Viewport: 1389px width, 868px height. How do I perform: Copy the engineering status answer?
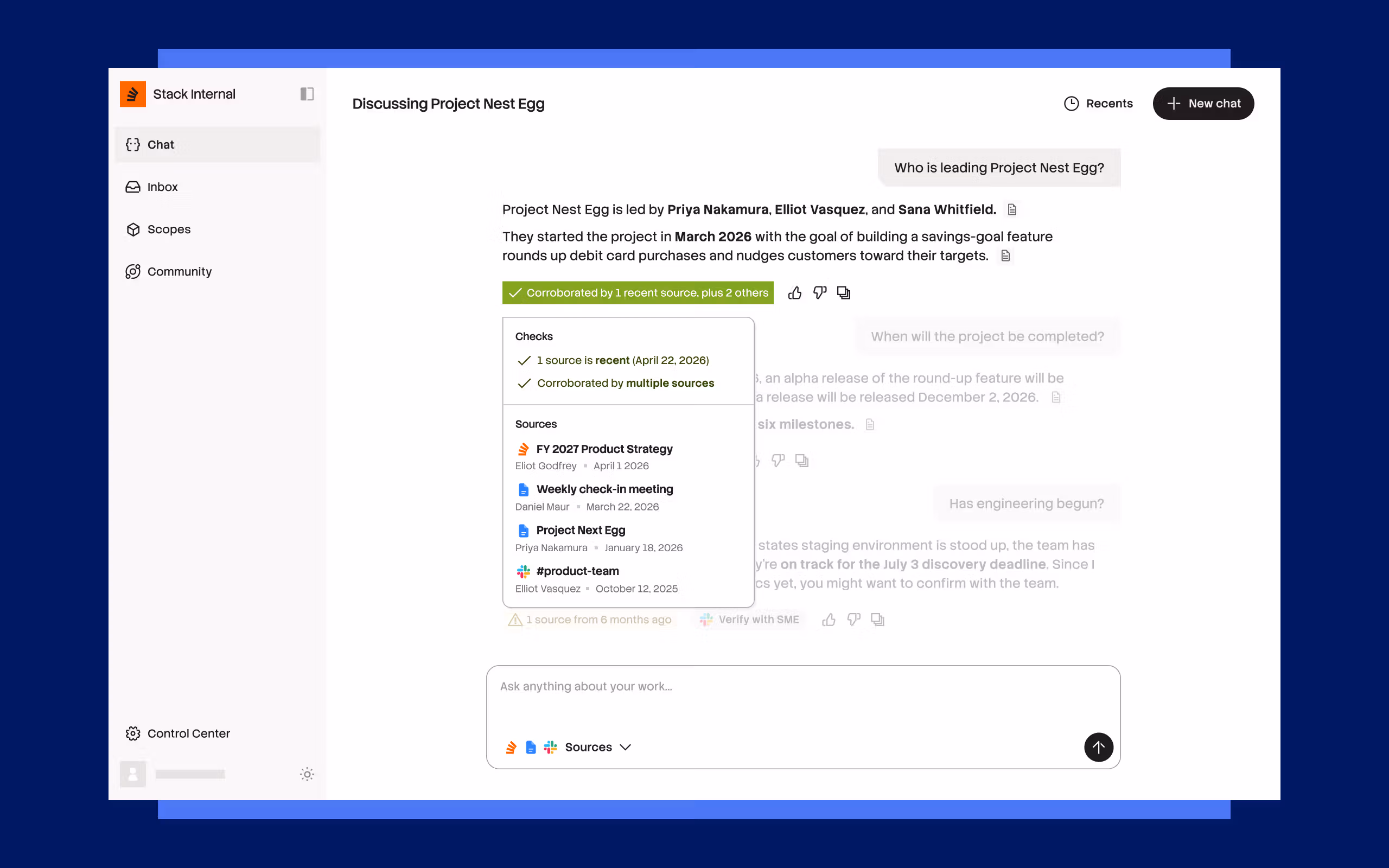point(877,620)
